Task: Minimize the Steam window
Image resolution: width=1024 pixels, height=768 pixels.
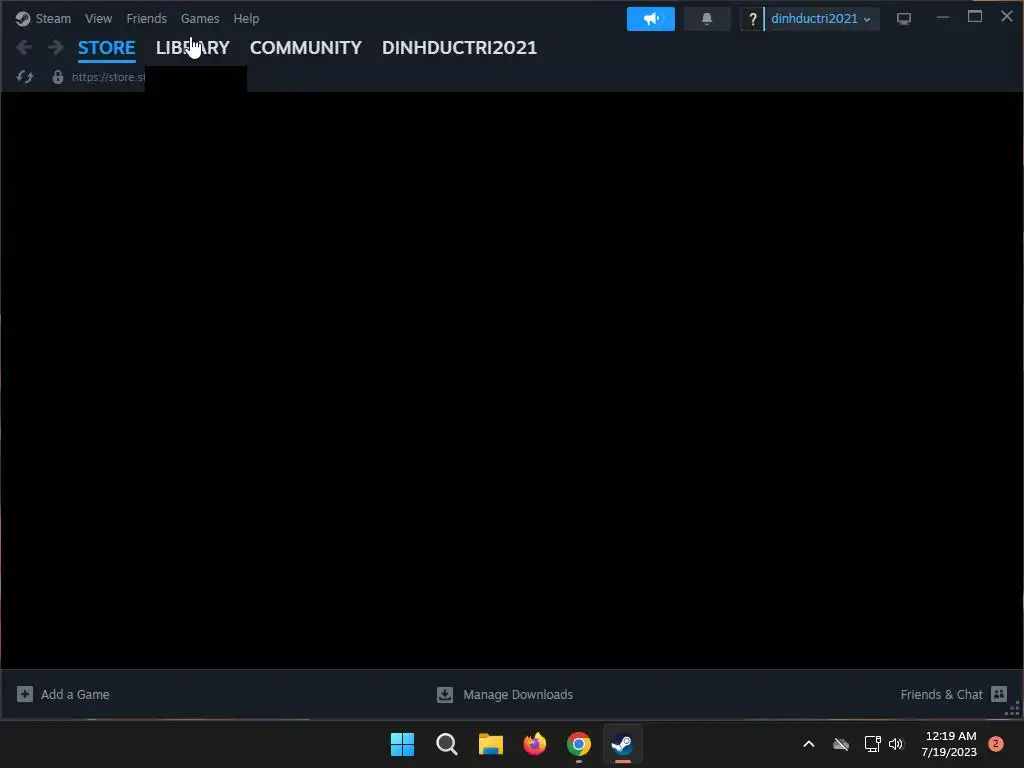Action: [x=942, y=18]
